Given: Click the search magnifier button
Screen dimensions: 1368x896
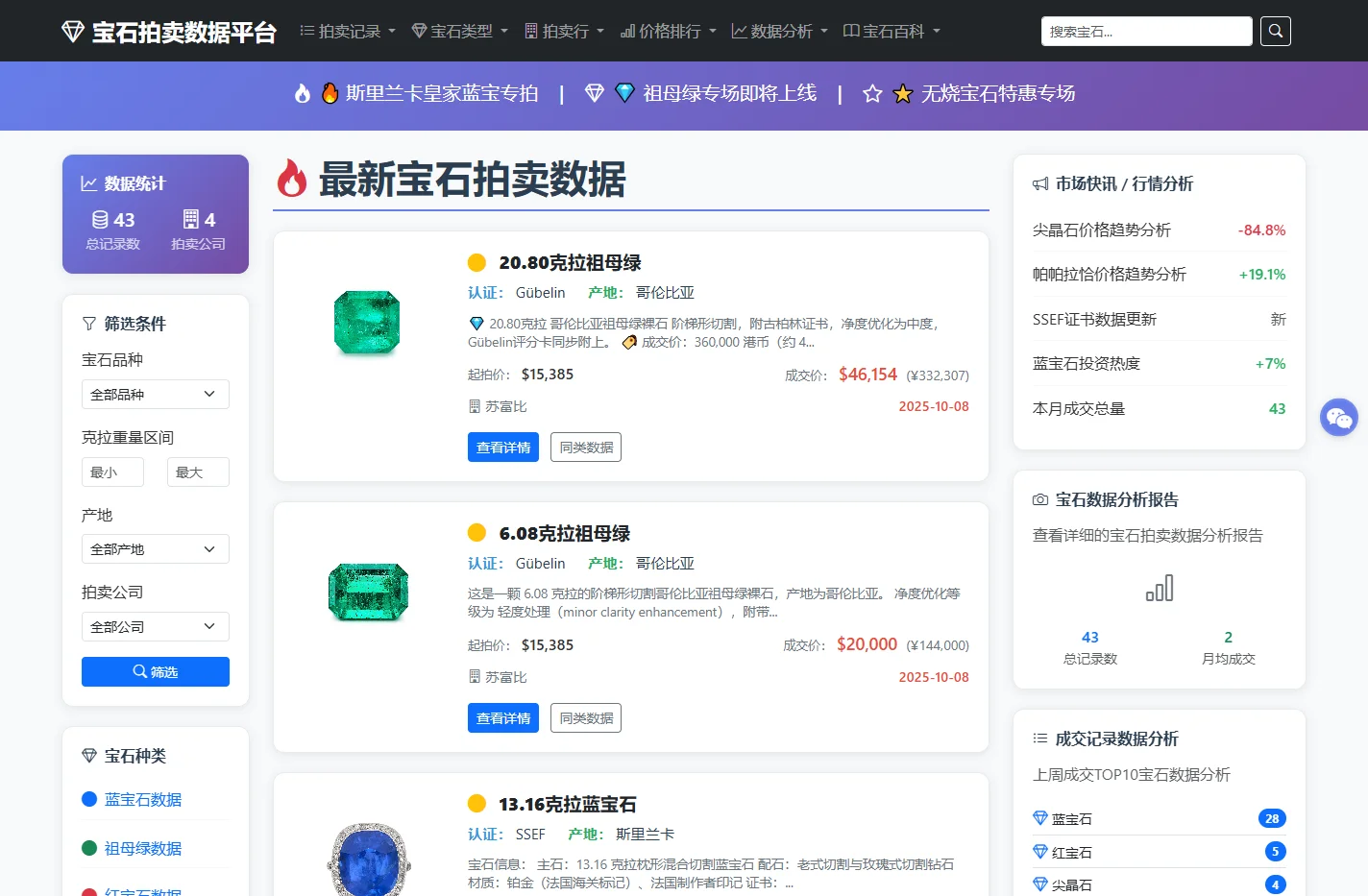Looking at the screenshot, I should tap(1276, 32).
